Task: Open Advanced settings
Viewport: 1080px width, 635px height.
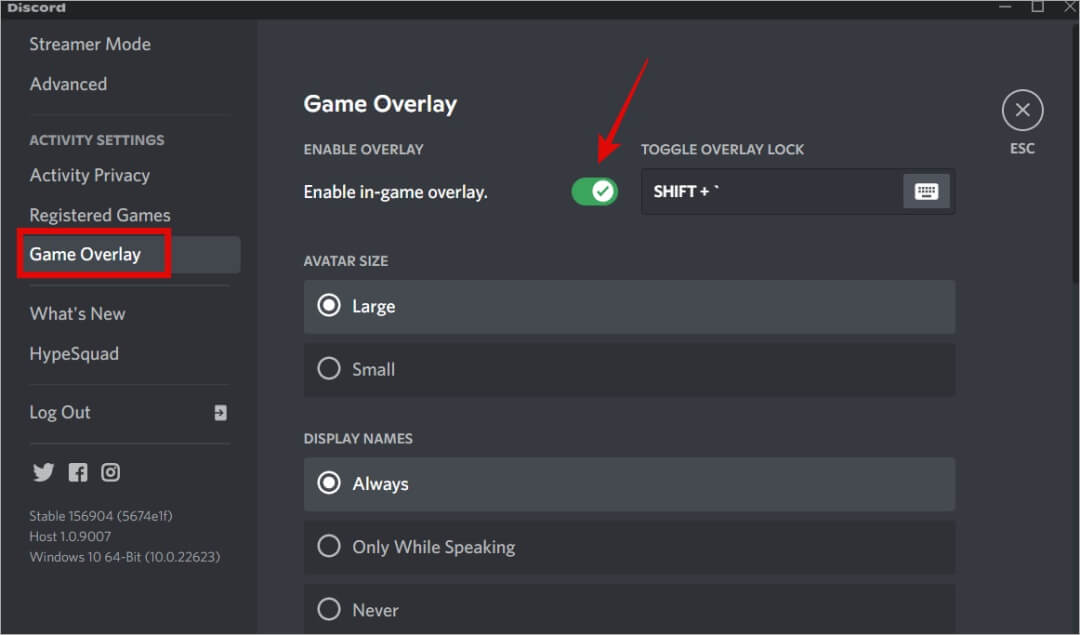Action: tap(68, 84)
